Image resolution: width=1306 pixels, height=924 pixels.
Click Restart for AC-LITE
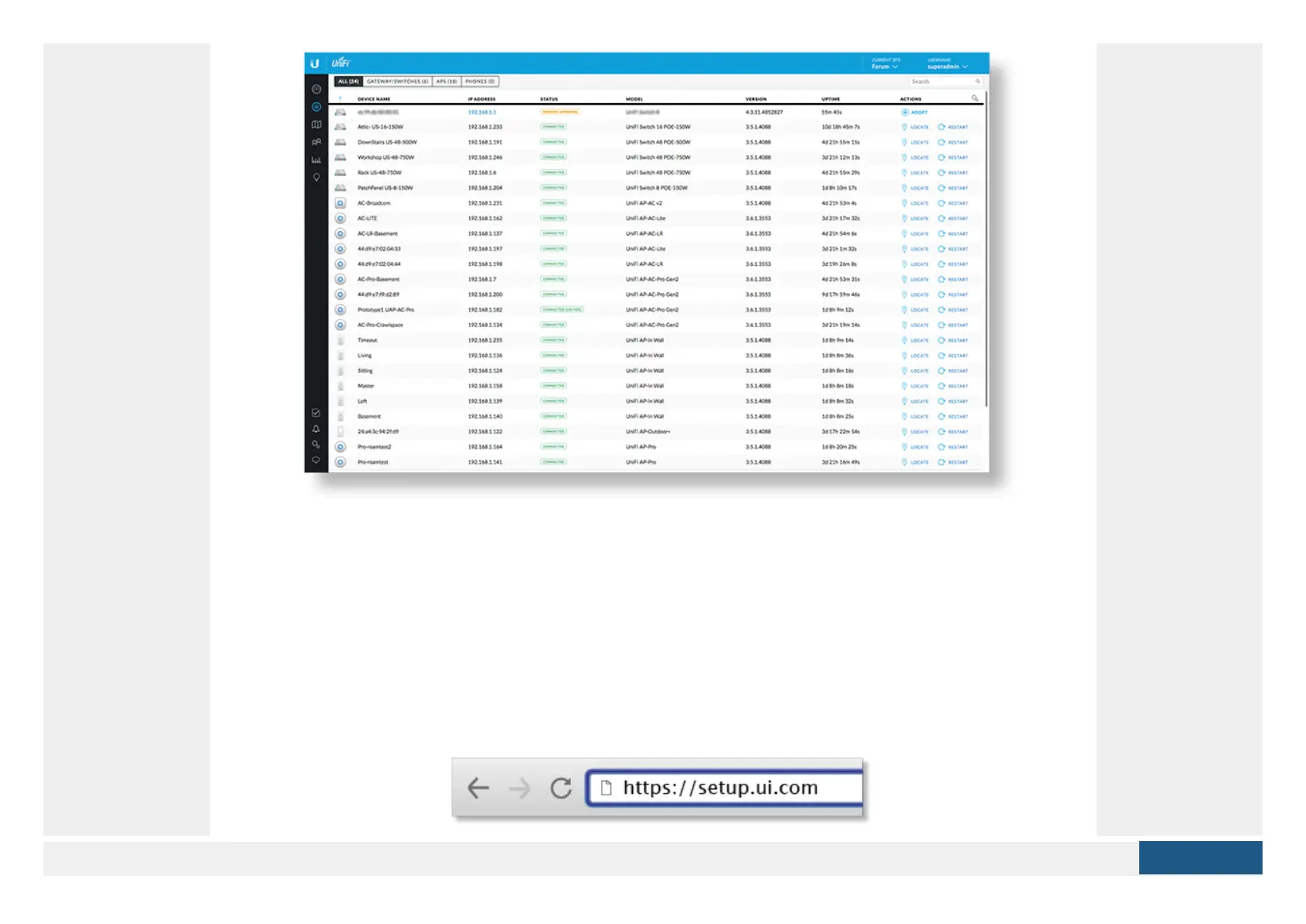tap(953, 219)
